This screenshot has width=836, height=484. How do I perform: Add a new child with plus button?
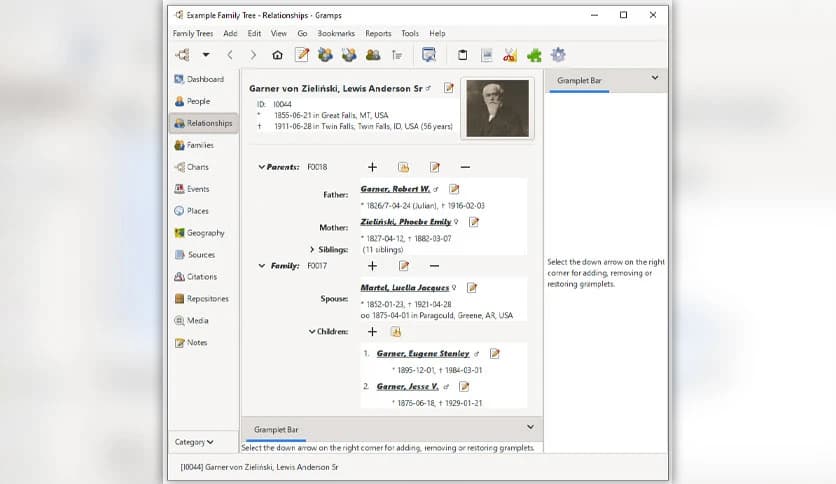(x=372, y=332)
